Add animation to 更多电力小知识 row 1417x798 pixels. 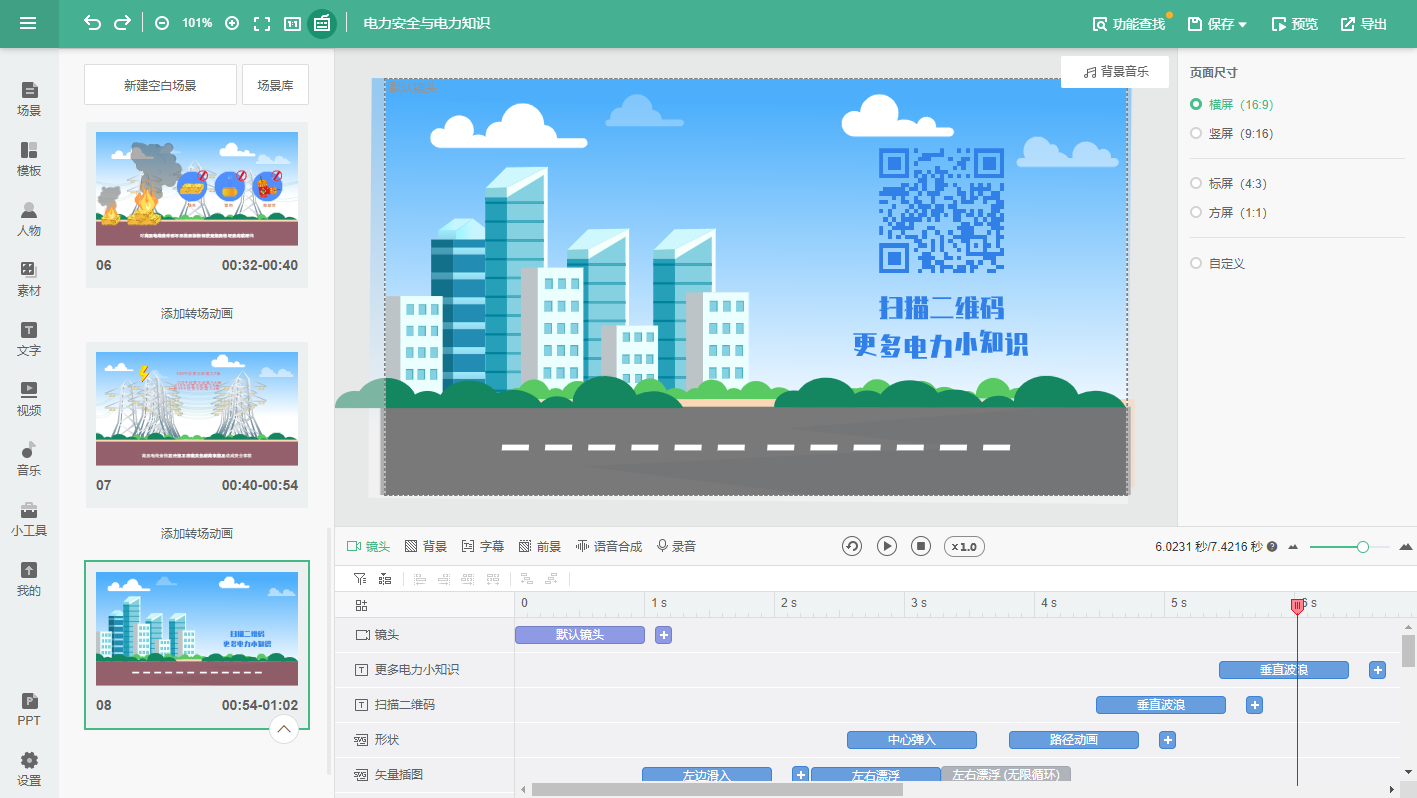coord(1377,670)
